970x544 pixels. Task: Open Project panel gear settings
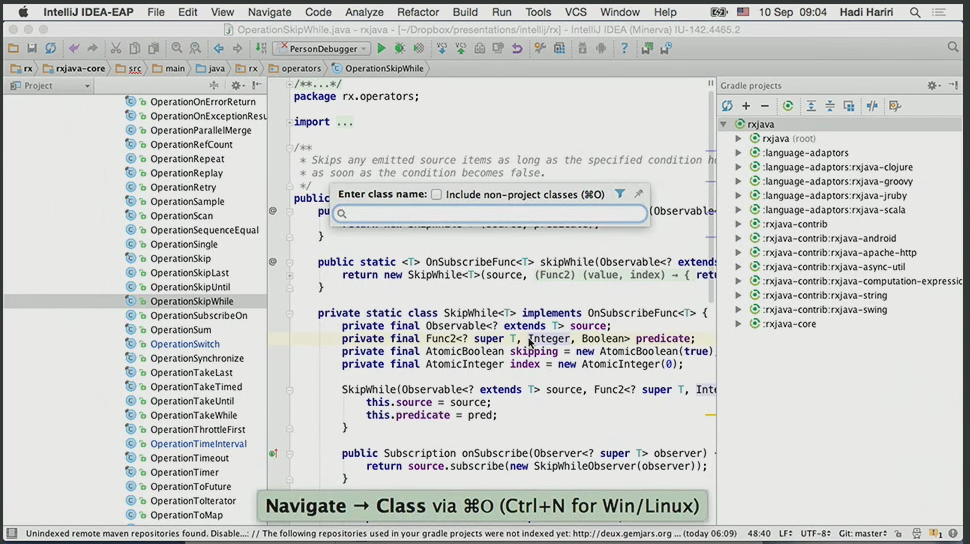coord(236,85)
